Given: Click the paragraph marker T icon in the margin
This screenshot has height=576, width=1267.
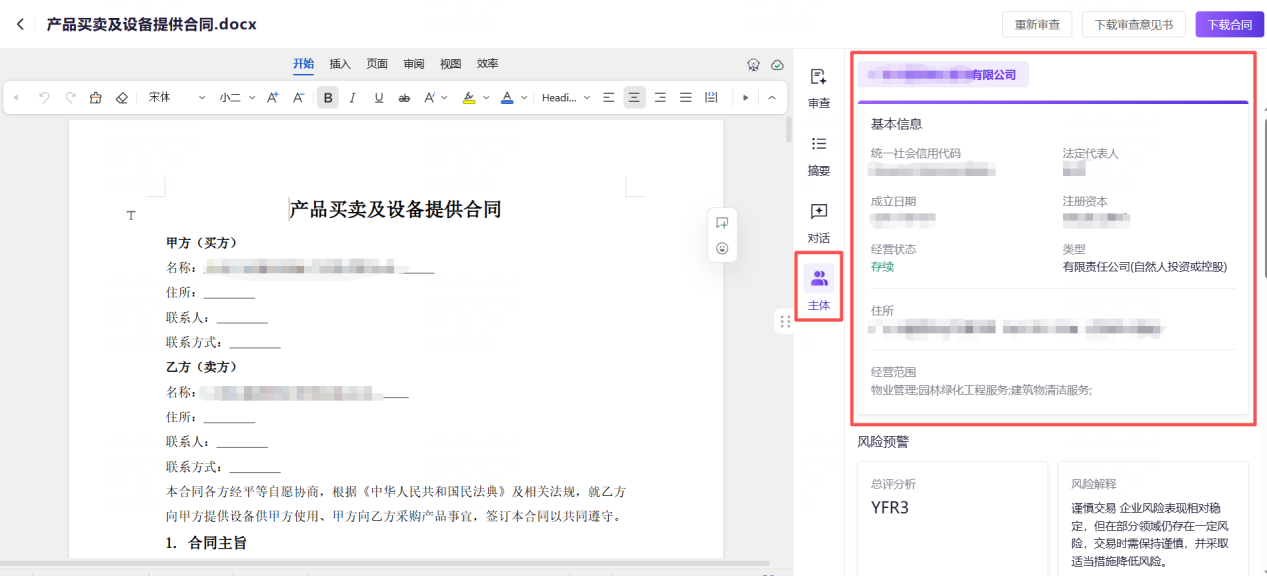Looking at the screenshot, I should click(x=130, y=215).
